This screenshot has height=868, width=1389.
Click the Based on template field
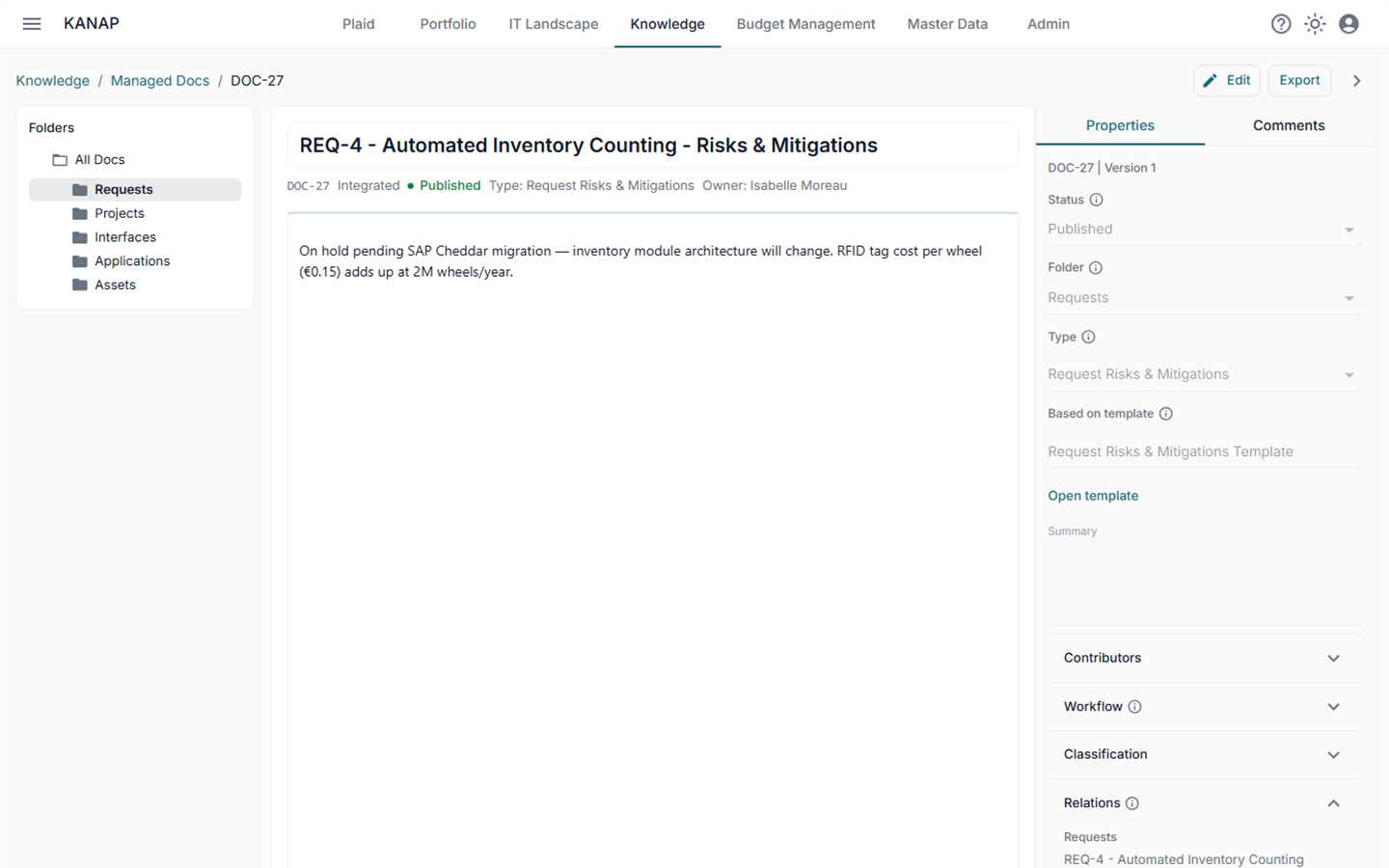[x=1204, y=451]
